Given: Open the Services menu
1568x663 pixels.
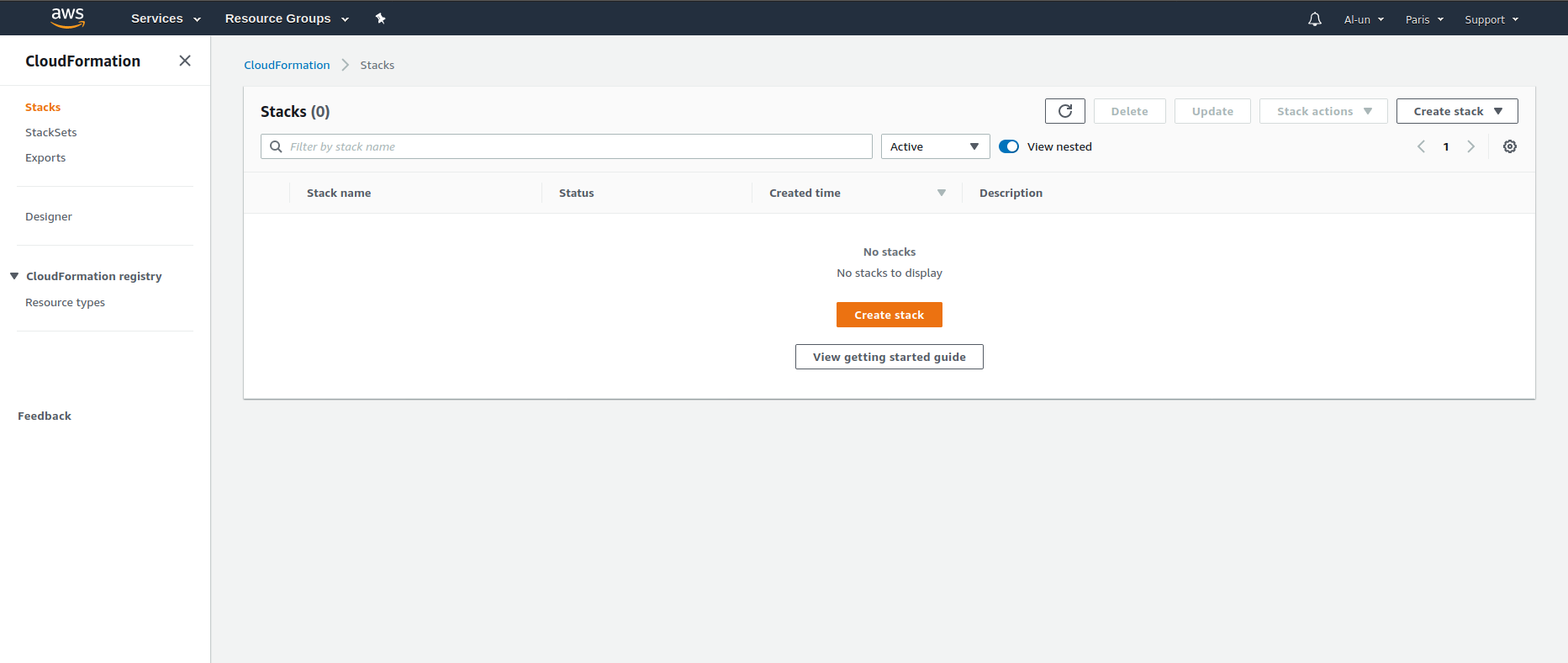Looking at the screenshot, I should (166, 19).
